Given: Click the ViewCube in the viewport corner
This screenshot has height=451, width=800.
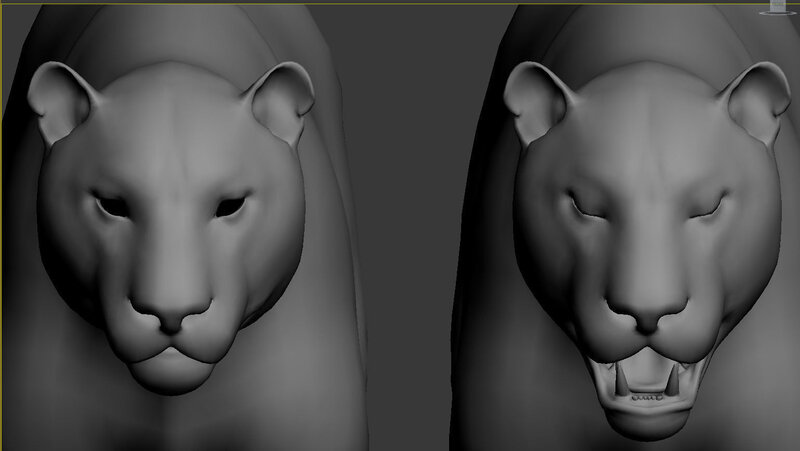Looking at the screenshot, I should pos(775,7).
